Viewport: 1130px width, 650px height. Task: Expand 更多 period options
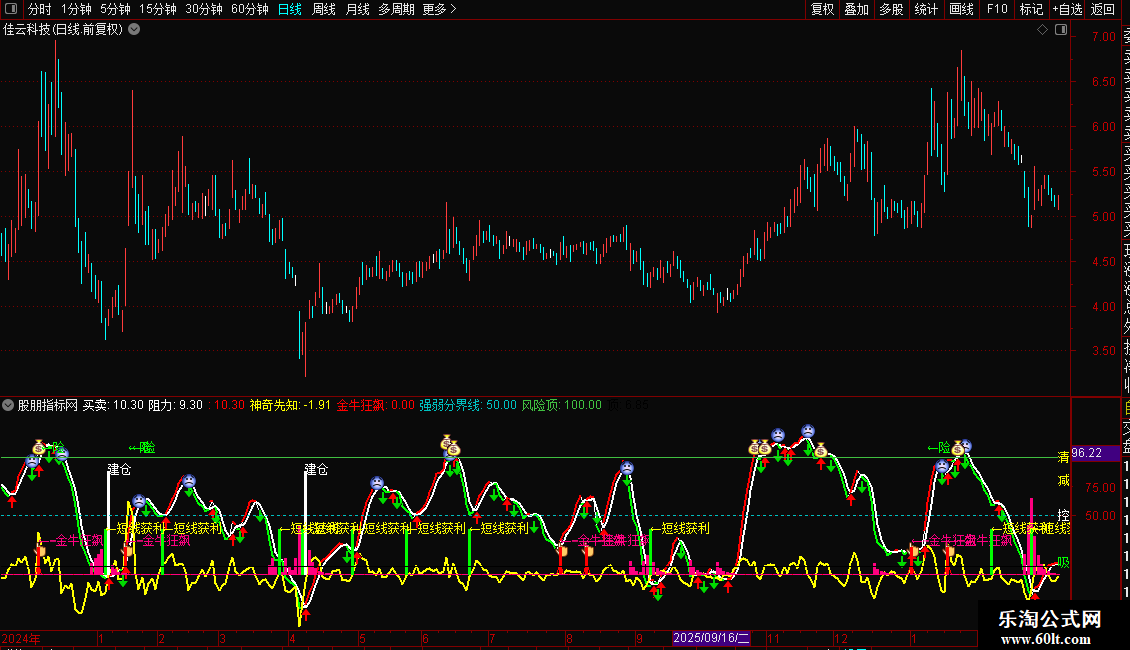pyautogui.click(x=440, y=9)
